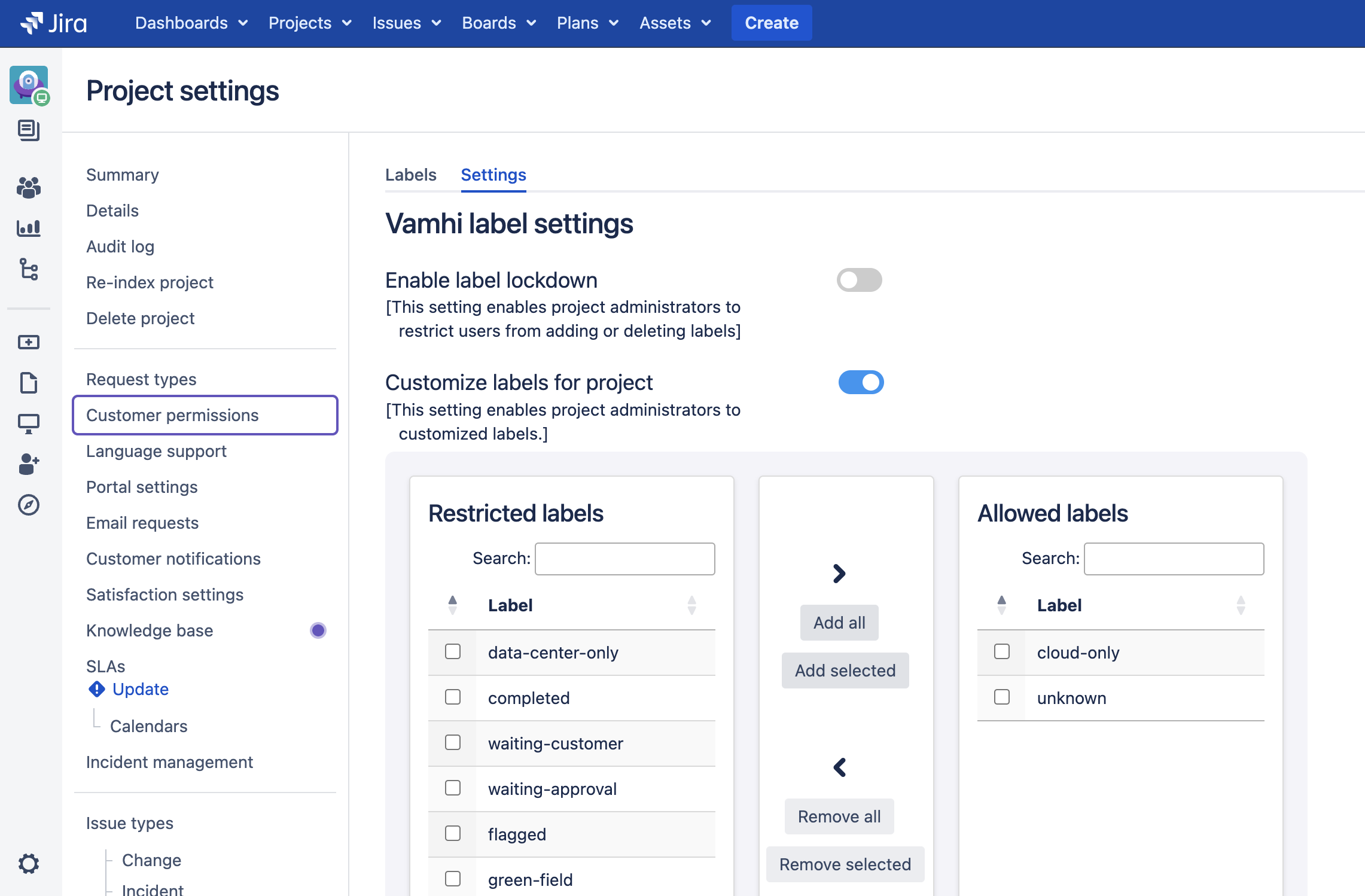The width and height of the screenshot is (1365, 896).
Task: Open the compass icon in sidebar
Action: tap(29, 505)
